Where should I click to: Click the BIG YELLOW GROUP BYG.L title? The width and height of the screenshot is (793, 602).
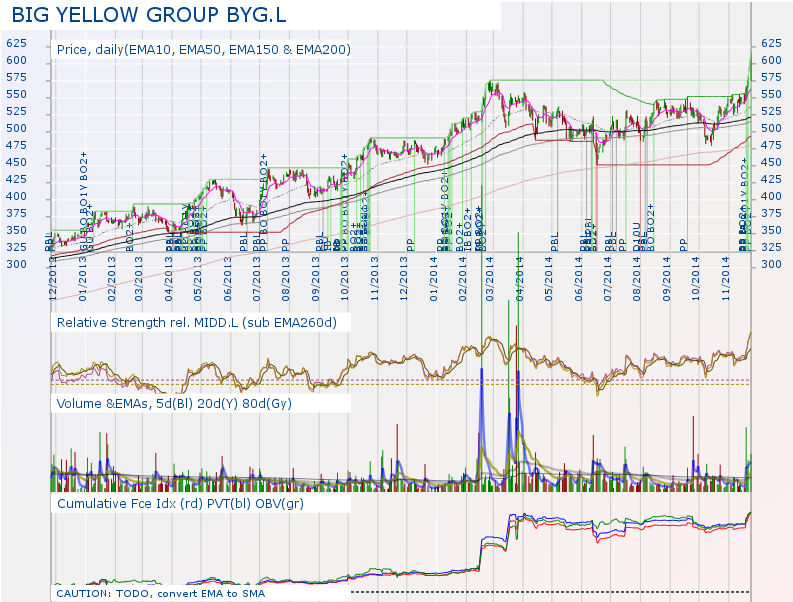(149, 15)
